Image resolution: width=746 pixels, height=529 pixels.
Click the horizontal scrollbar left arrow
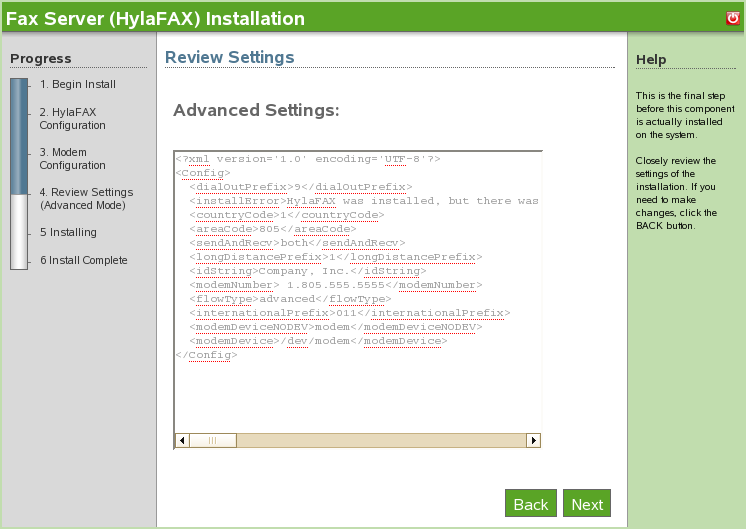click(x=182, y=440)
